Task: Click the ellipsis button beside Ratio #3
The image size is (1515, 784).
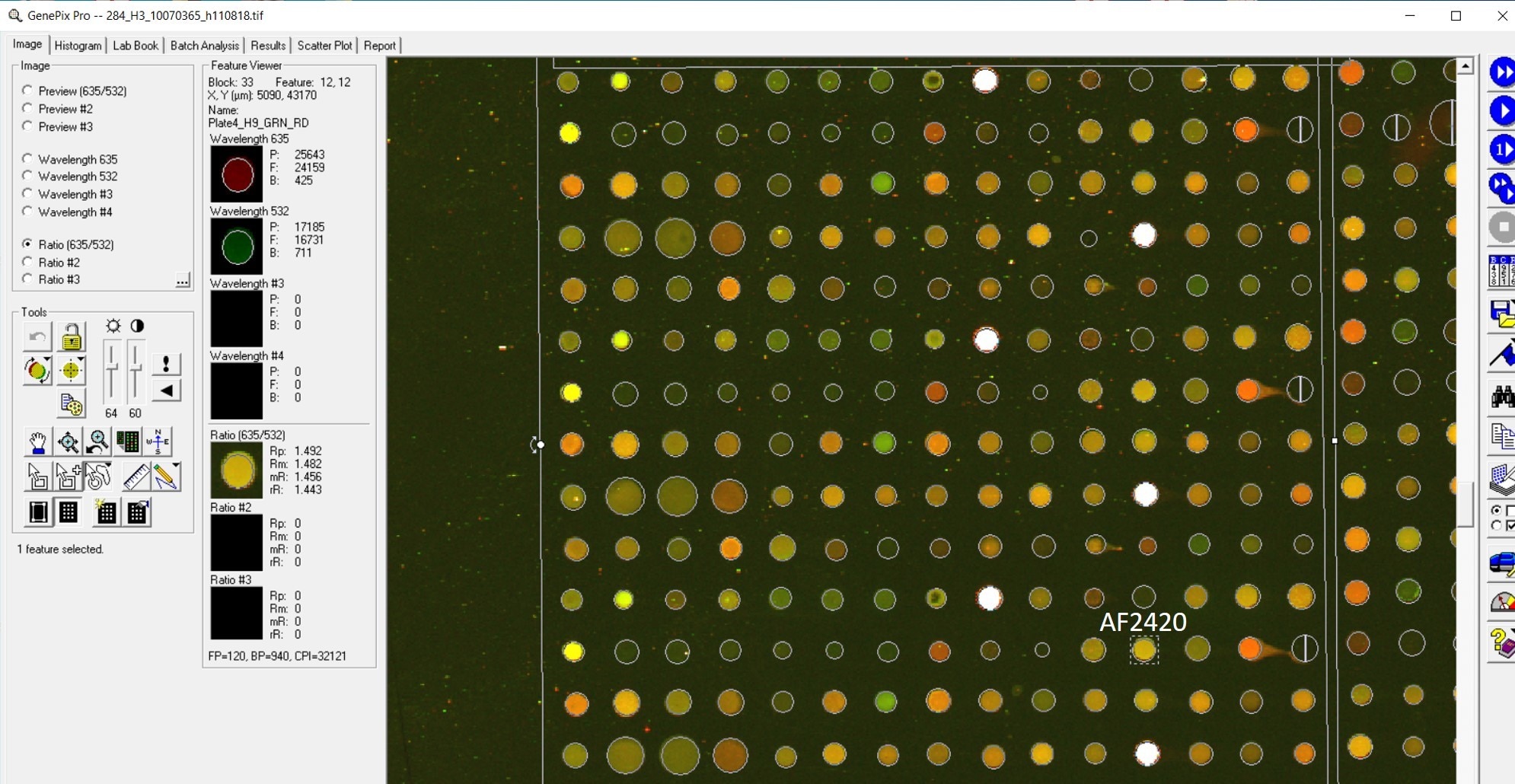Action: (183, 281)
